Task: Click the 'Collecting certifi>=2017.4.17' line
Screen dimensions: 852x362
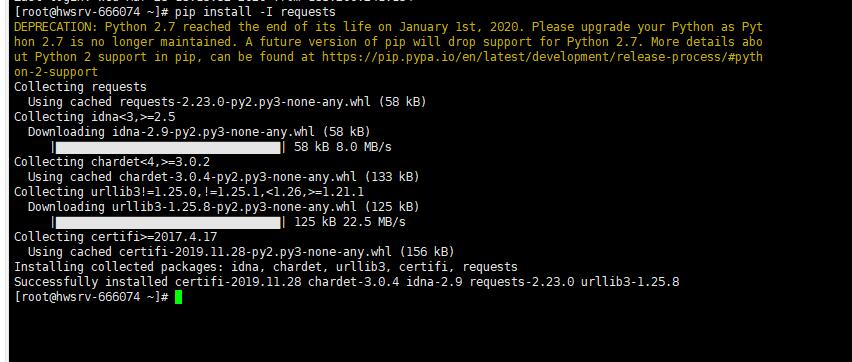Action: click(115, 237)
